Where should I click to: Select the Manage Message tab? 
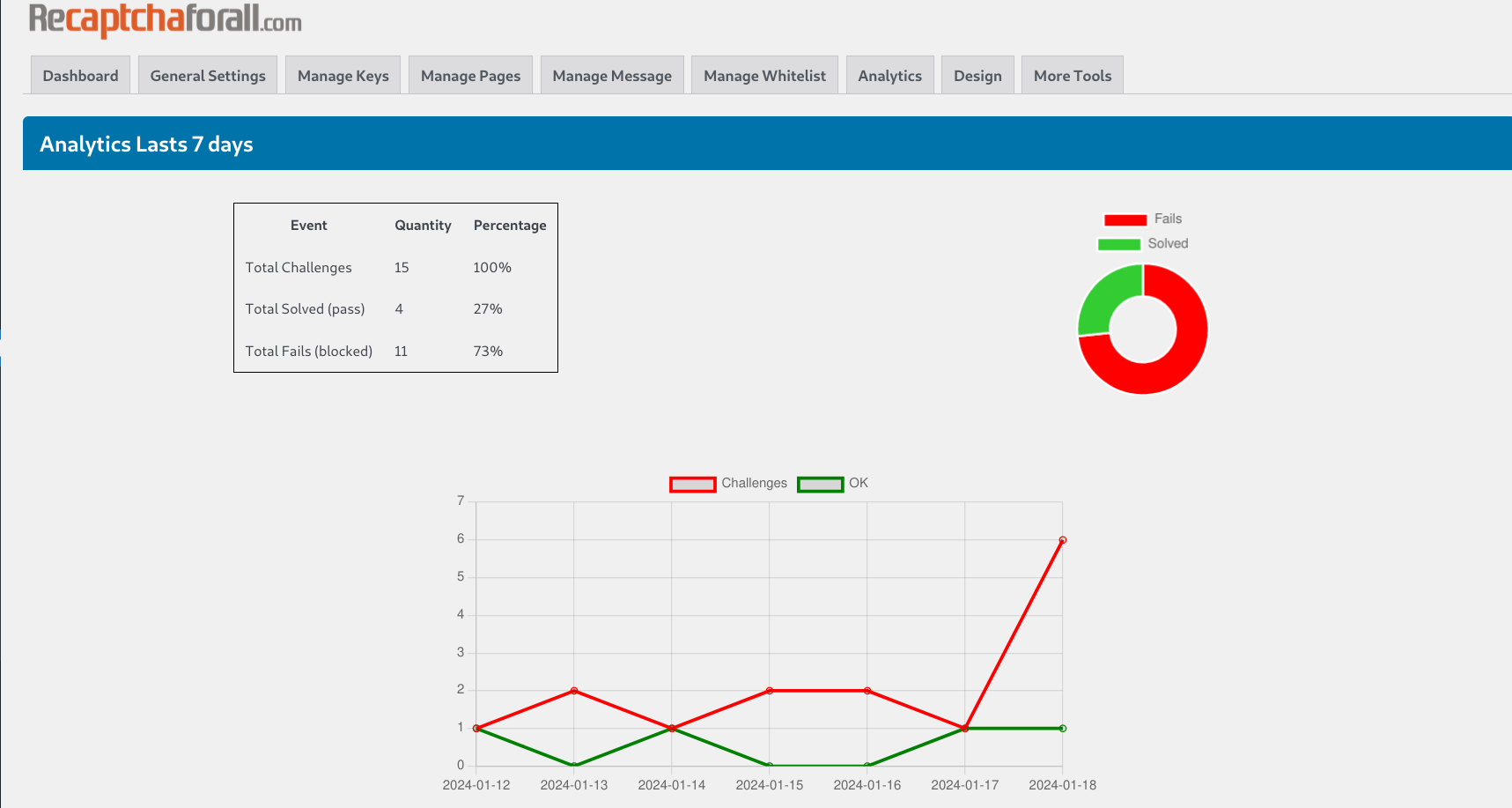[612, 75]
